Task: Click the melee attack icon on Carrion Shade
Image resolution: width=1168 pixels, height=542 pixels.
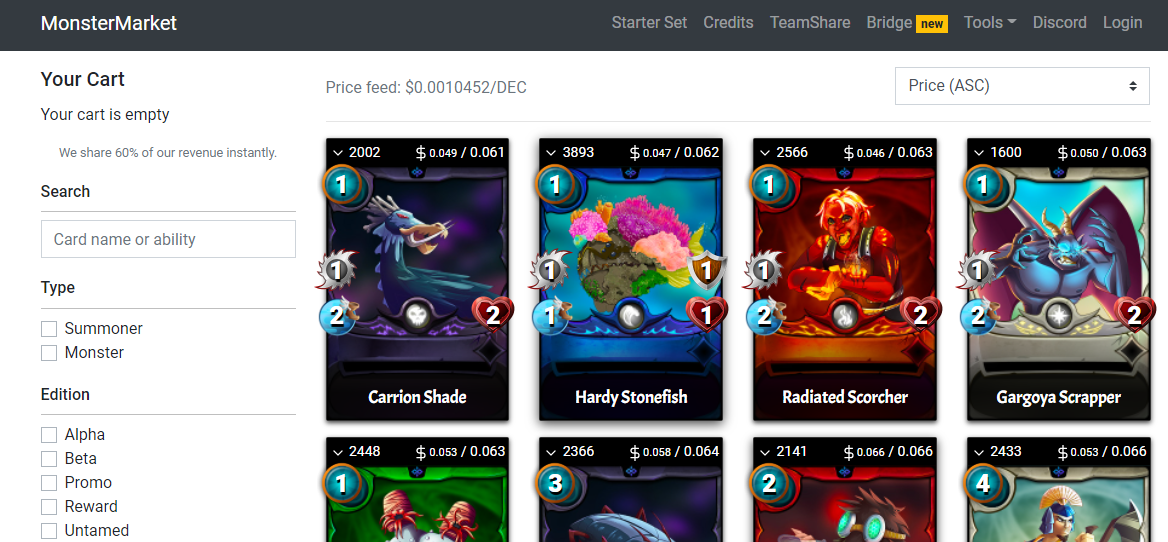Action: [x=337, y=270]
